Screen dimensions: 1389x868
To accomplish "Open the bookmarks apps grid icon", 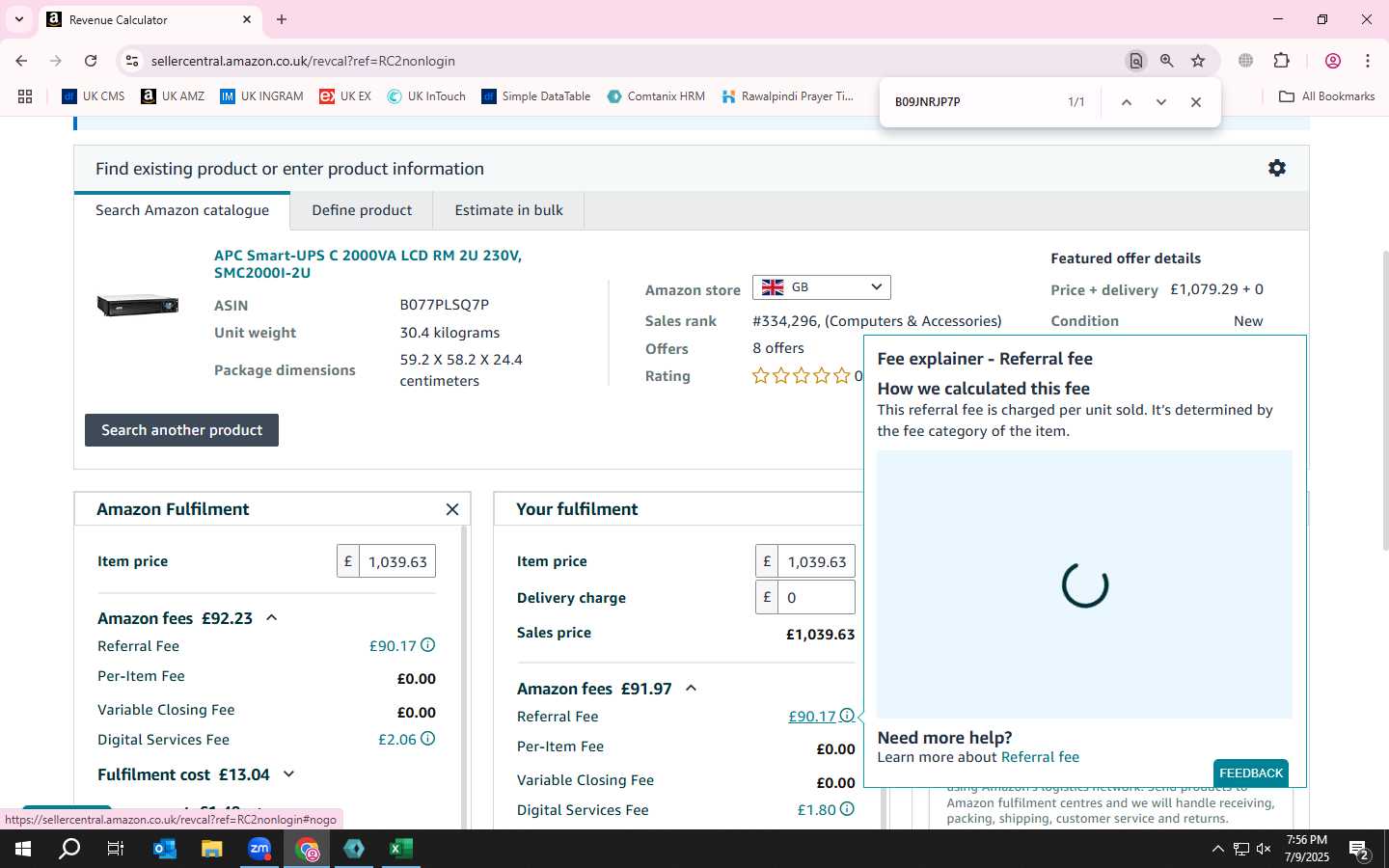I will pyautogui.click(x=25, y=96).
